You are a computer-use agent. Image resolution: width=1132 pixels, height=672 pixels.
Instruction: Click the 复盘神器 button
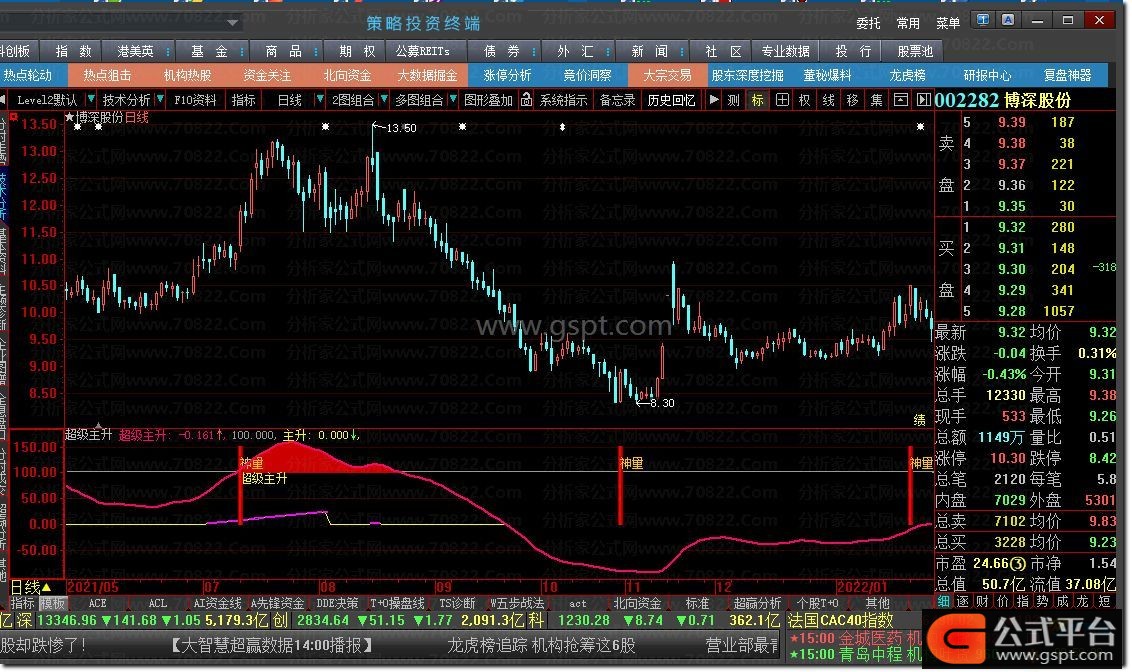tap(1068, 75)
